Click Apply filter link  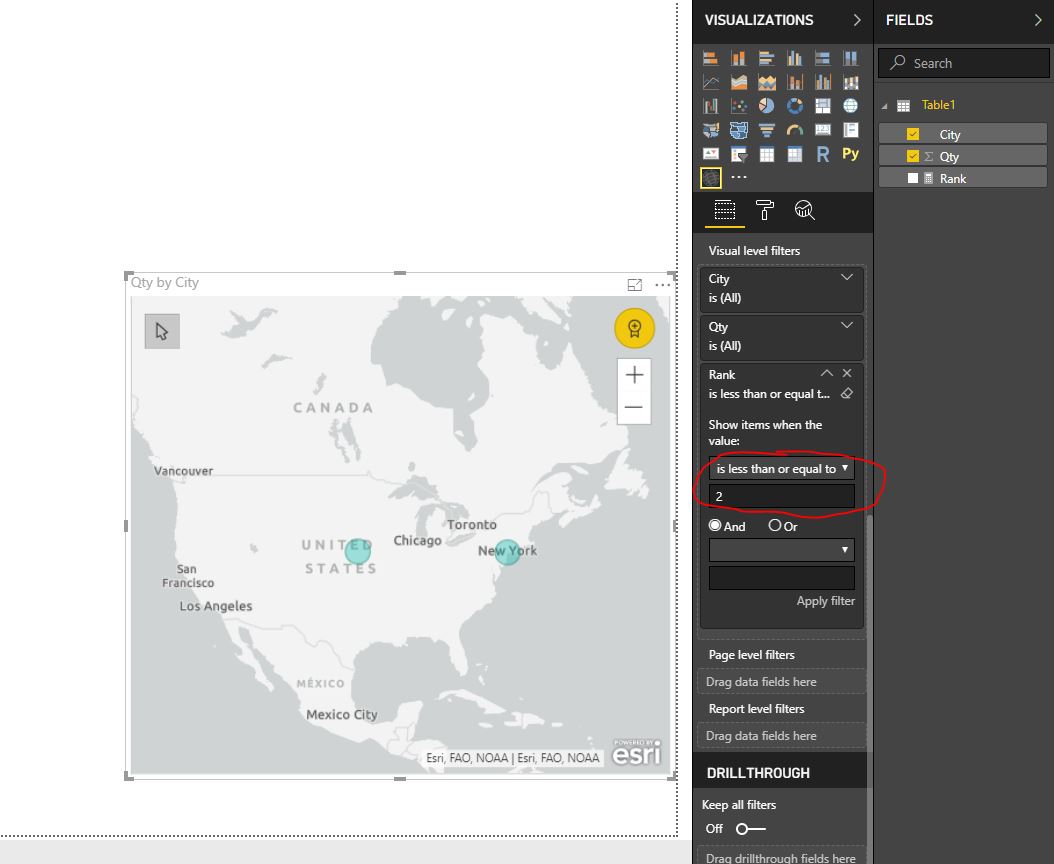point(825,601)
